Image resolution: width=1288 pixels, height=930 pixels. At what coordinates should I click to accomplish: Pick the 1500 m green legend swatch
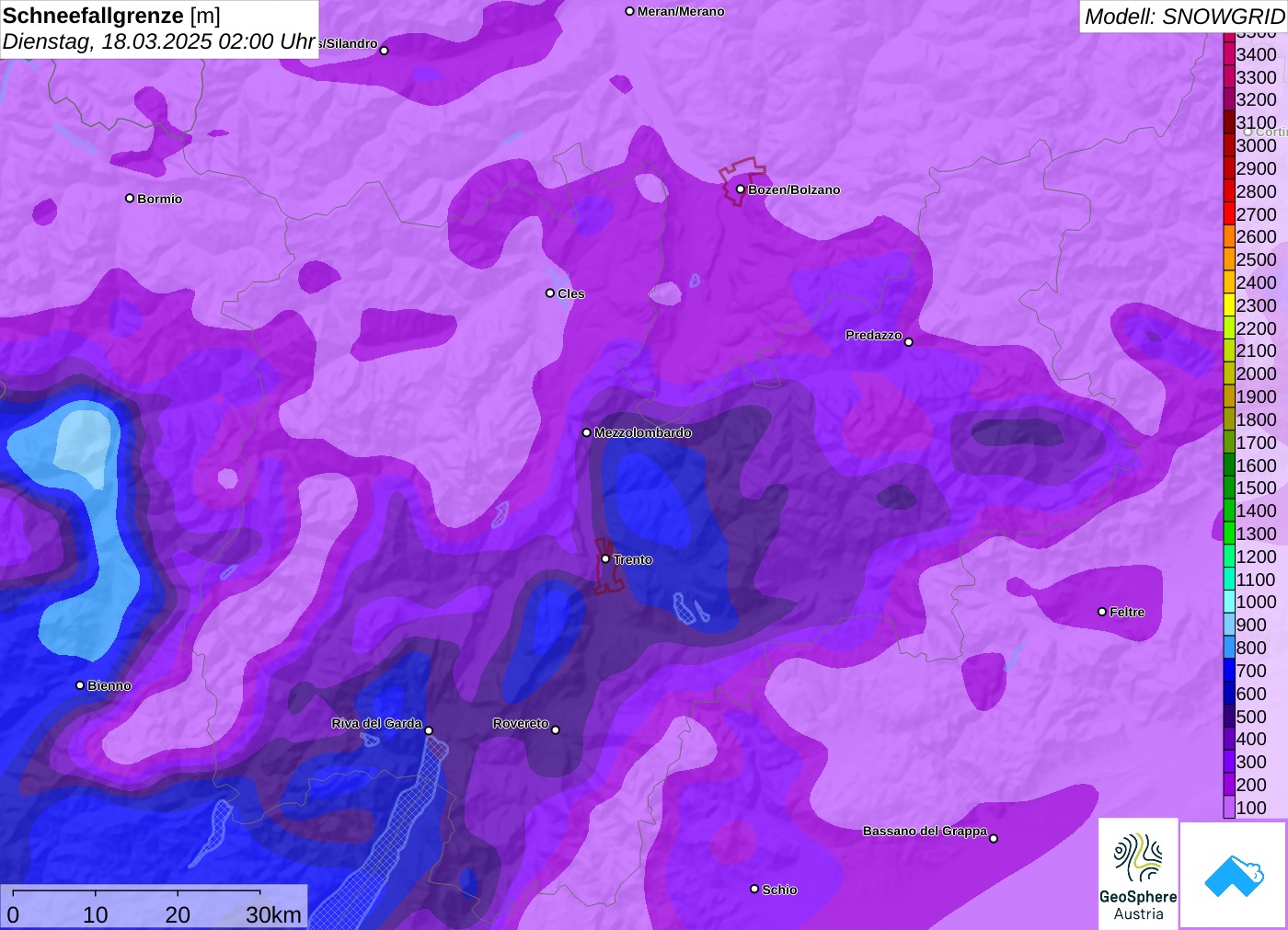(x=1228, y=488)
